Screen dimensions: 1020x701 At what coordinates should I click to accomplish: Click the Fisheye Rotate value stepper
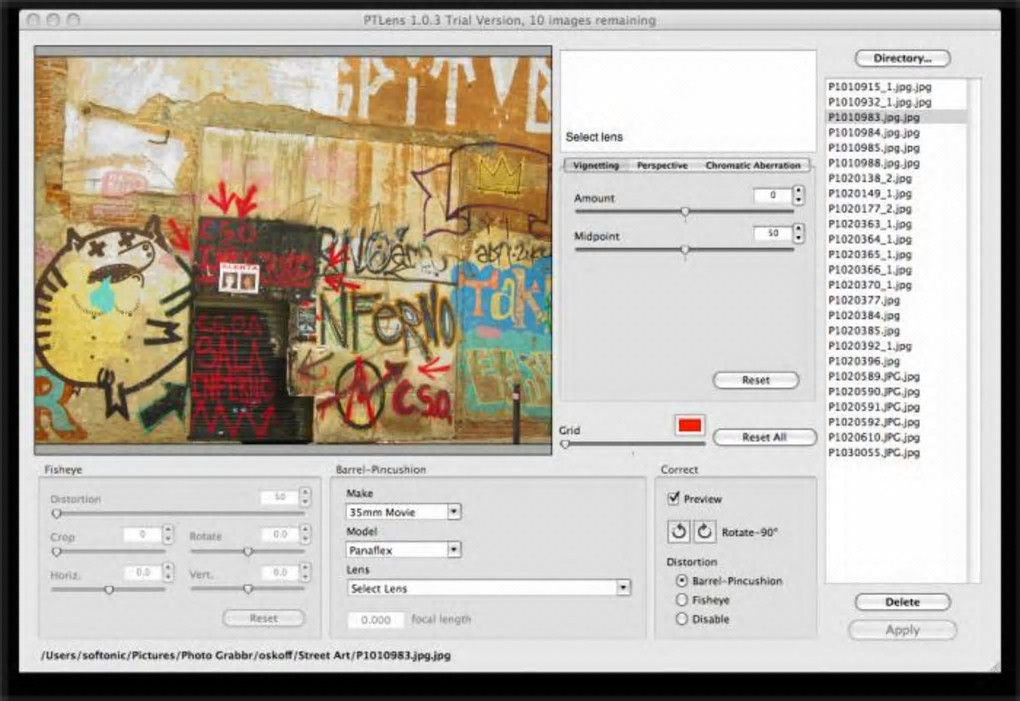pos(305,535)
